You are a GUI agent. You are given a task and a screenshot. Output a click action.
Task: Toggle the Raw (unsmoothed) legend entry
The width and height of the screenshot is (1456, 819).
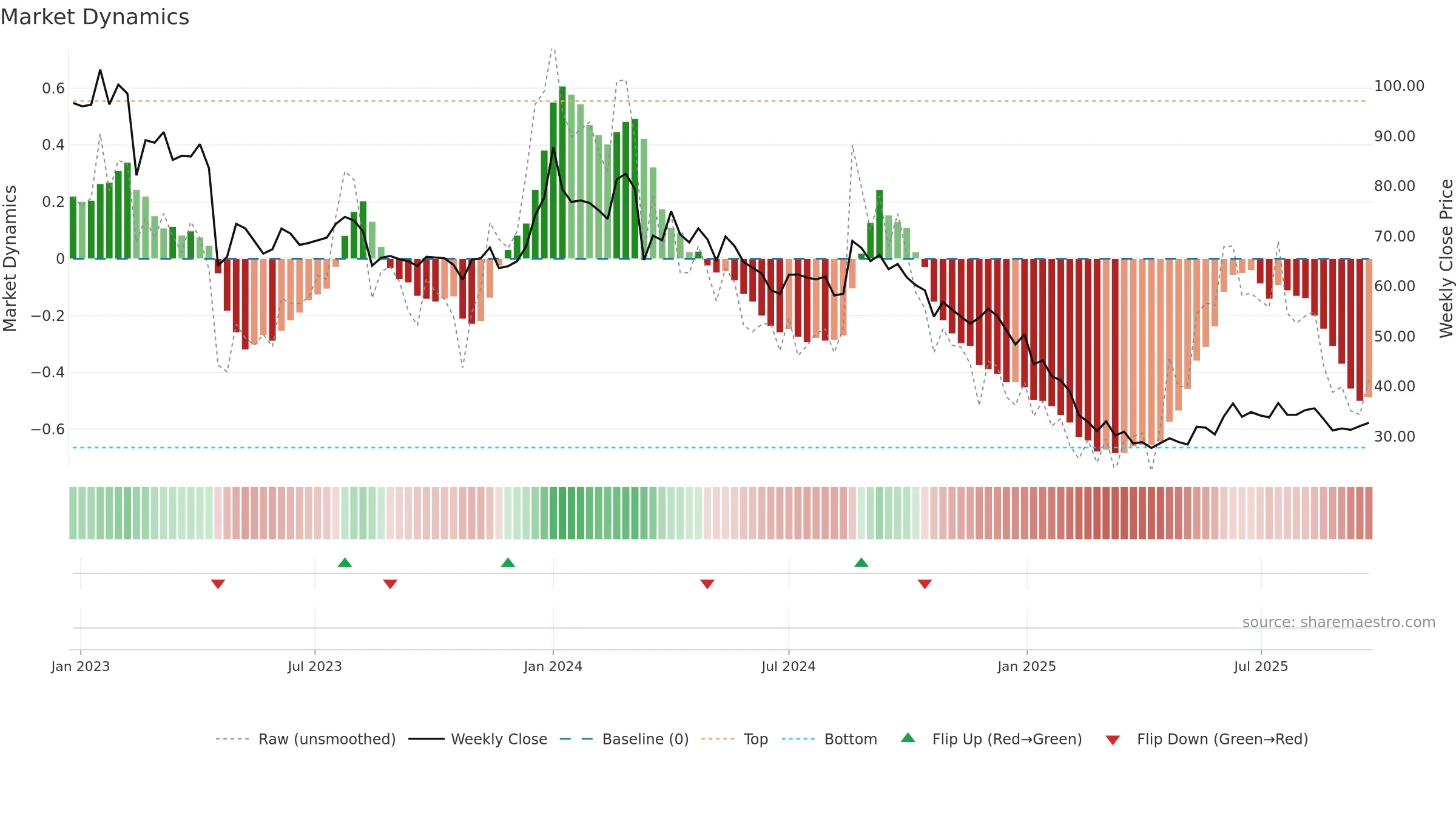tap(306, 739)
